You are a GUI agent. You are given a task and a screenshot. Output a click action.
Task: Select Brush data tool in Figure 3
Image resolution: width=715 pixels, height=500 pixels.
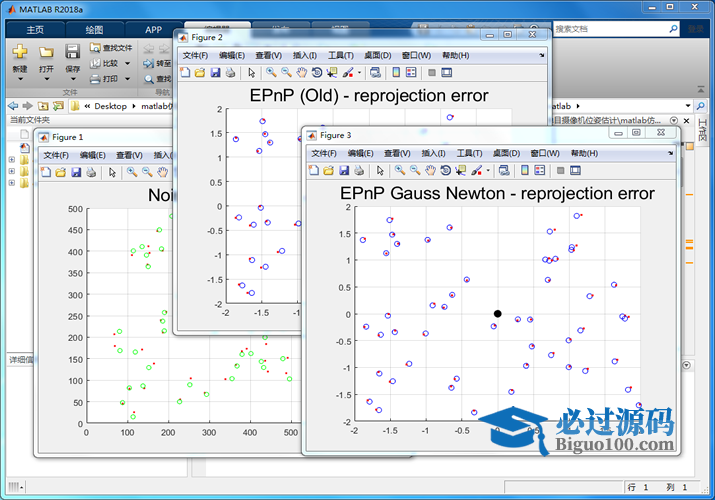point(477,170)
